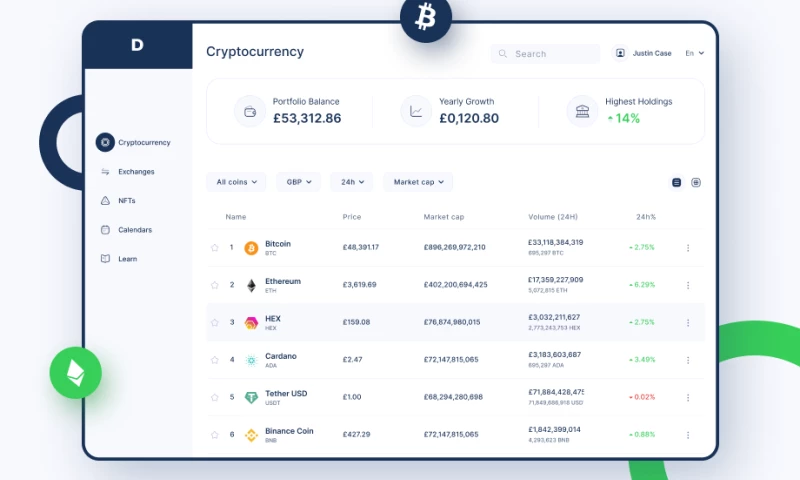The width and height of the screenshot is (800, 480).
Task: Open more options for HEX row
Action: point(688,323)
